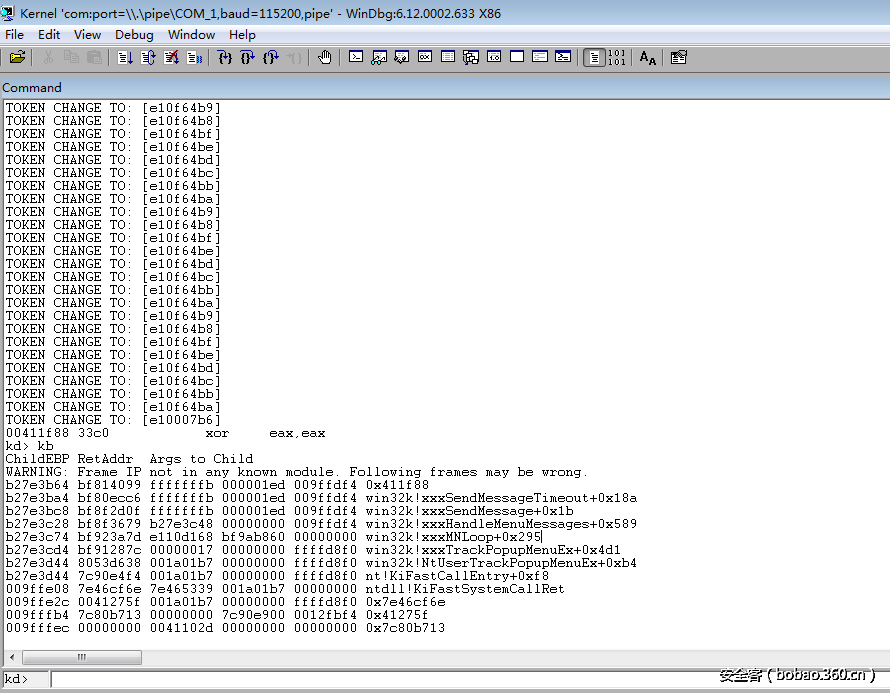
Task: Toggle the Copy icon in the toolbar
Action: click(x=70, y=57)
